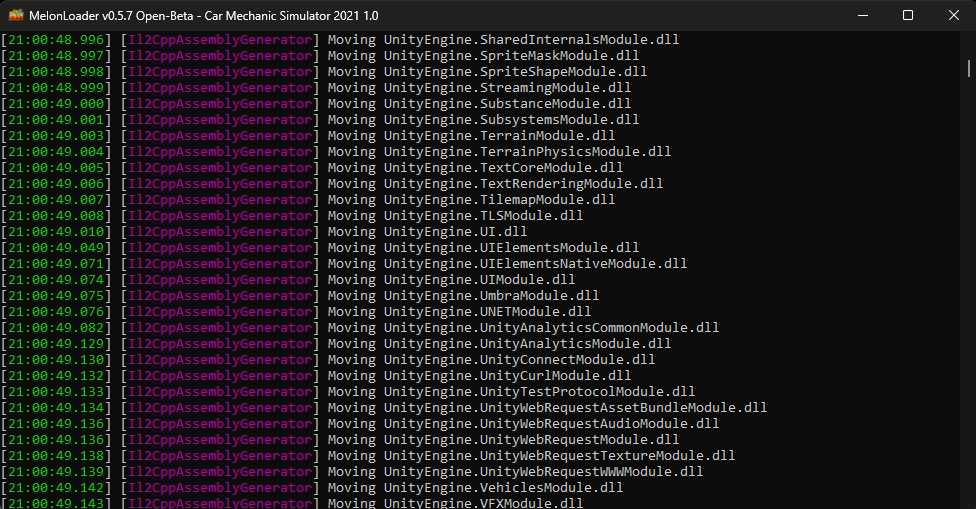Click the MelonLoader icon in the title bar
The image size is (976, 509).
click(x=16, y=15)
